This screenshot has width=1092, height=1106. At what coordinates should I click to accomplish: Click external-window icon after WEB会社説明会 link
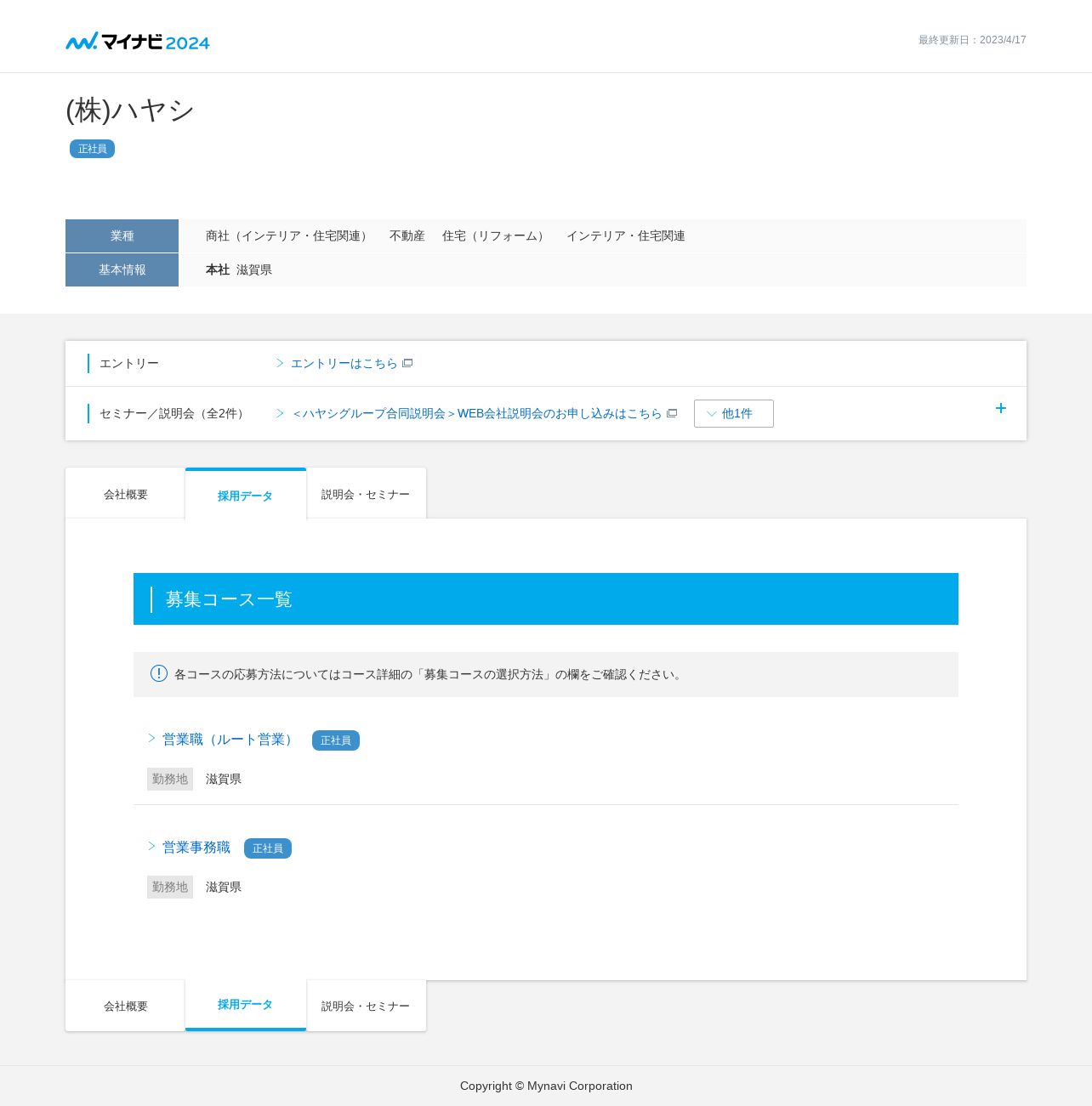click(x=672, y=413)
